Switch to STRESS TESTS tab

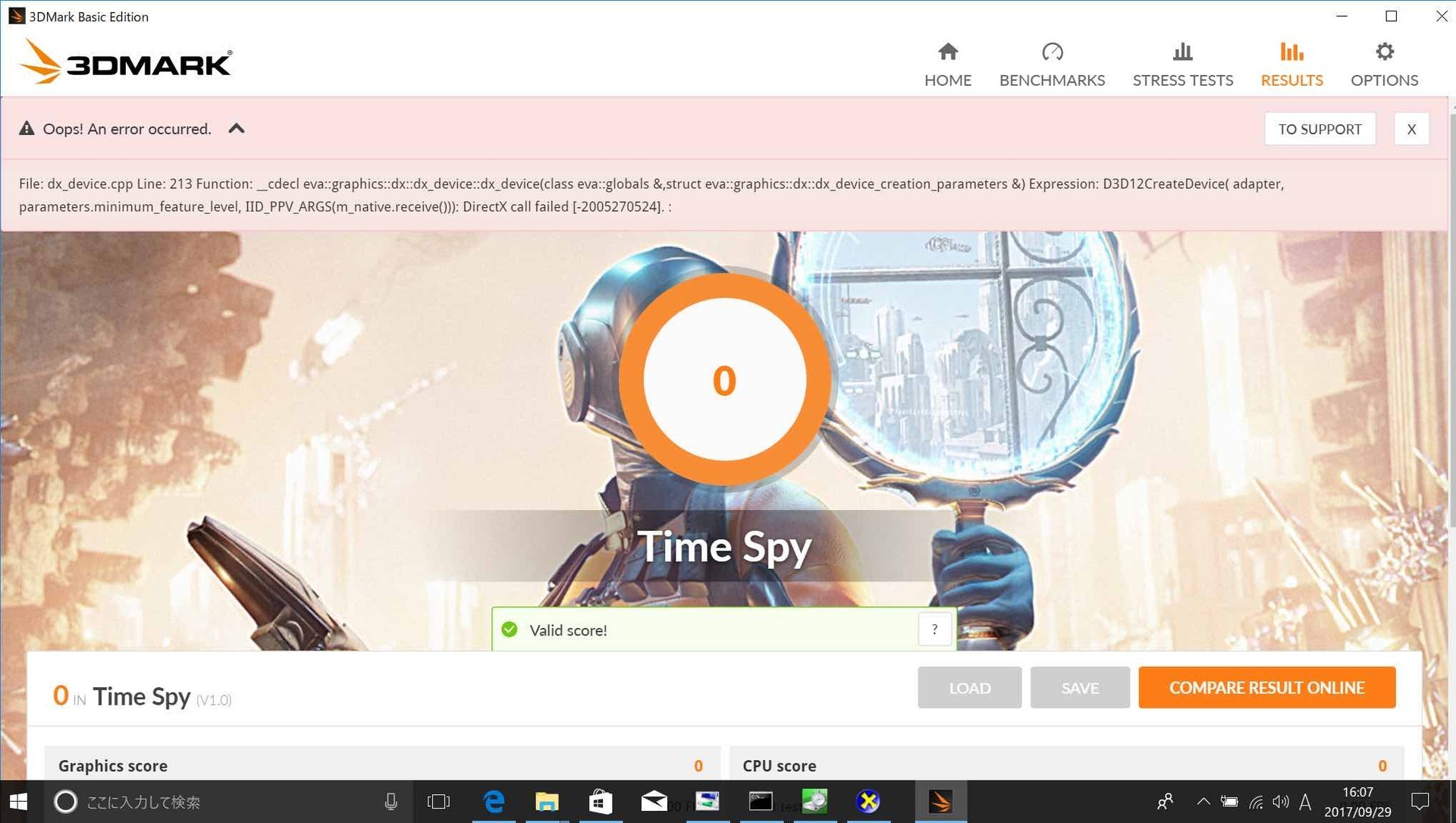pos(1182,64)
